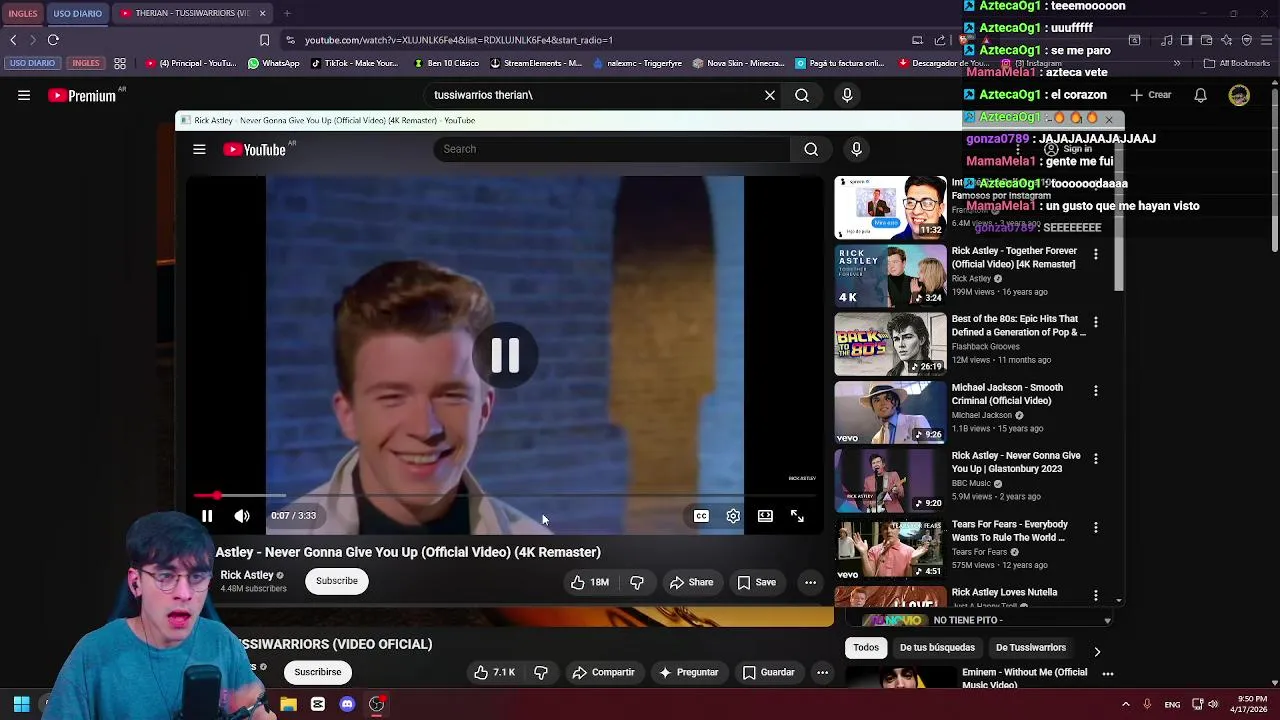This screenshot has width=1280, height=720.
Task: Pause the Rick Astley video using the control bar pause button
Action: coord(207,516)
